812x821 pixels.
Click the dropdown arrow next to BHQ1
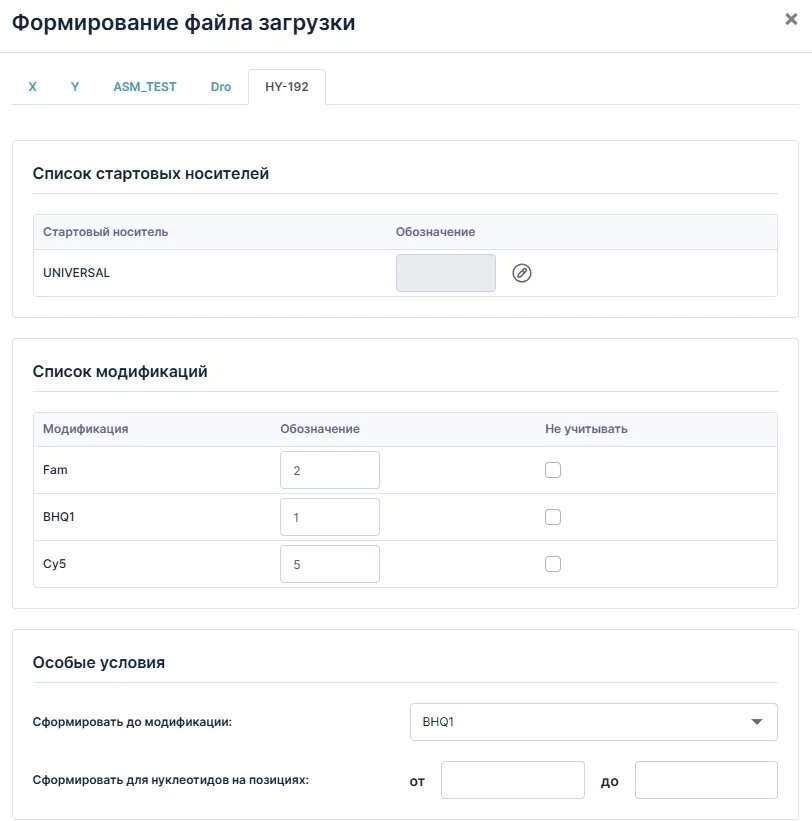tap(757, 722)
